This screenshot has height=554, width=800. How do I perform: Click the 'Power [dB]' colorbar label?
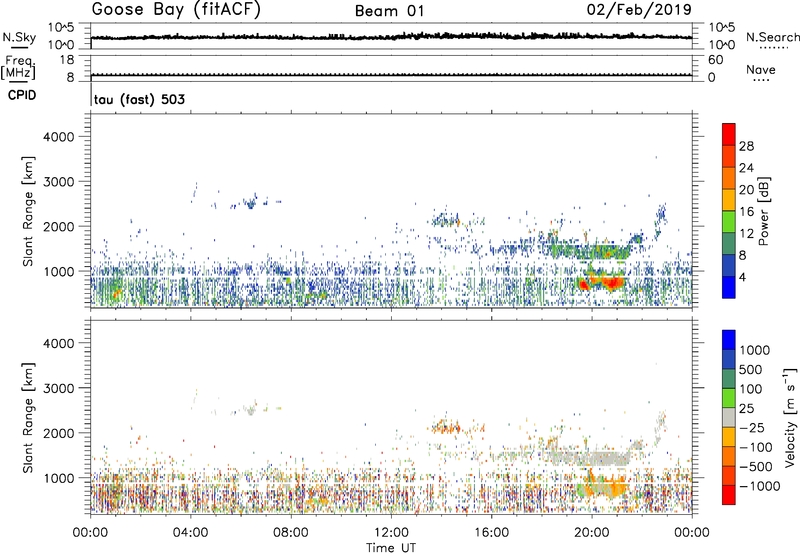click(764, 211)
